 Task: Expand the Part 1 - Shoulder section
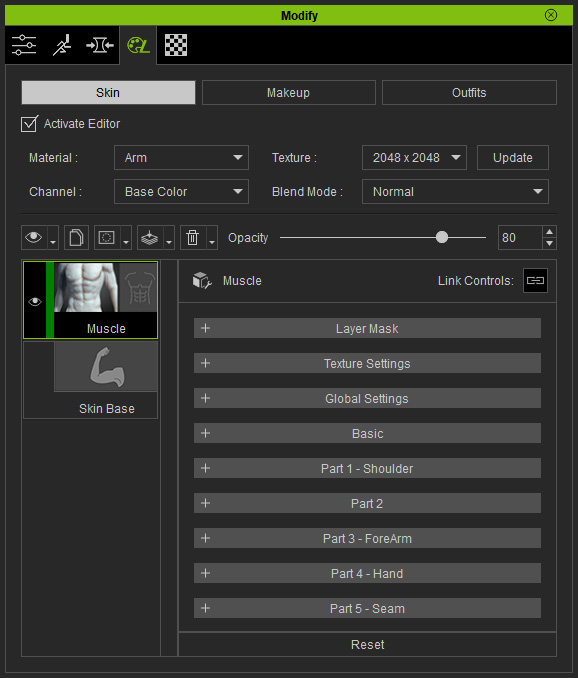click(x=367, y=468)
